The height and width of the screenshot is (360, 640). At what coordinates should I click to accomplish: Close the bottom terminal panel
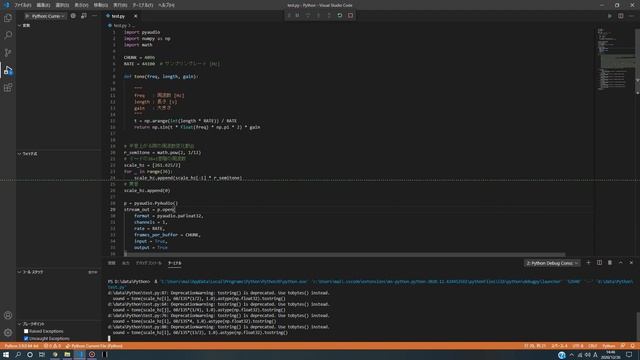pos(631,263)
